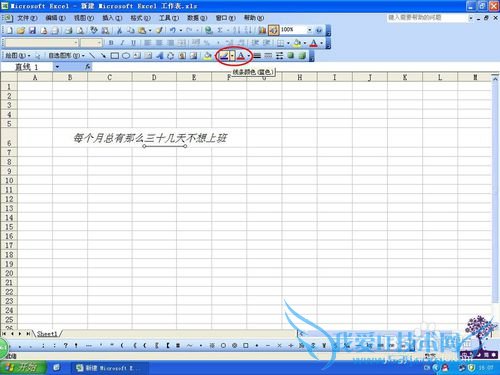
Task: Click the fx Insert Function button
Action: (87, 67)
